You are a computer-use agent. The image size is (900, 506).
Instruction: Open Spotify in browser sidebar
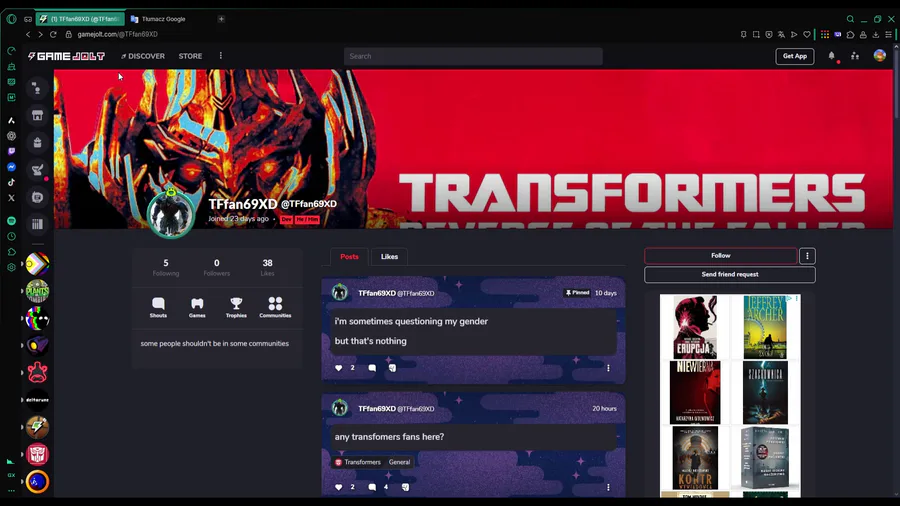point(11,221)
